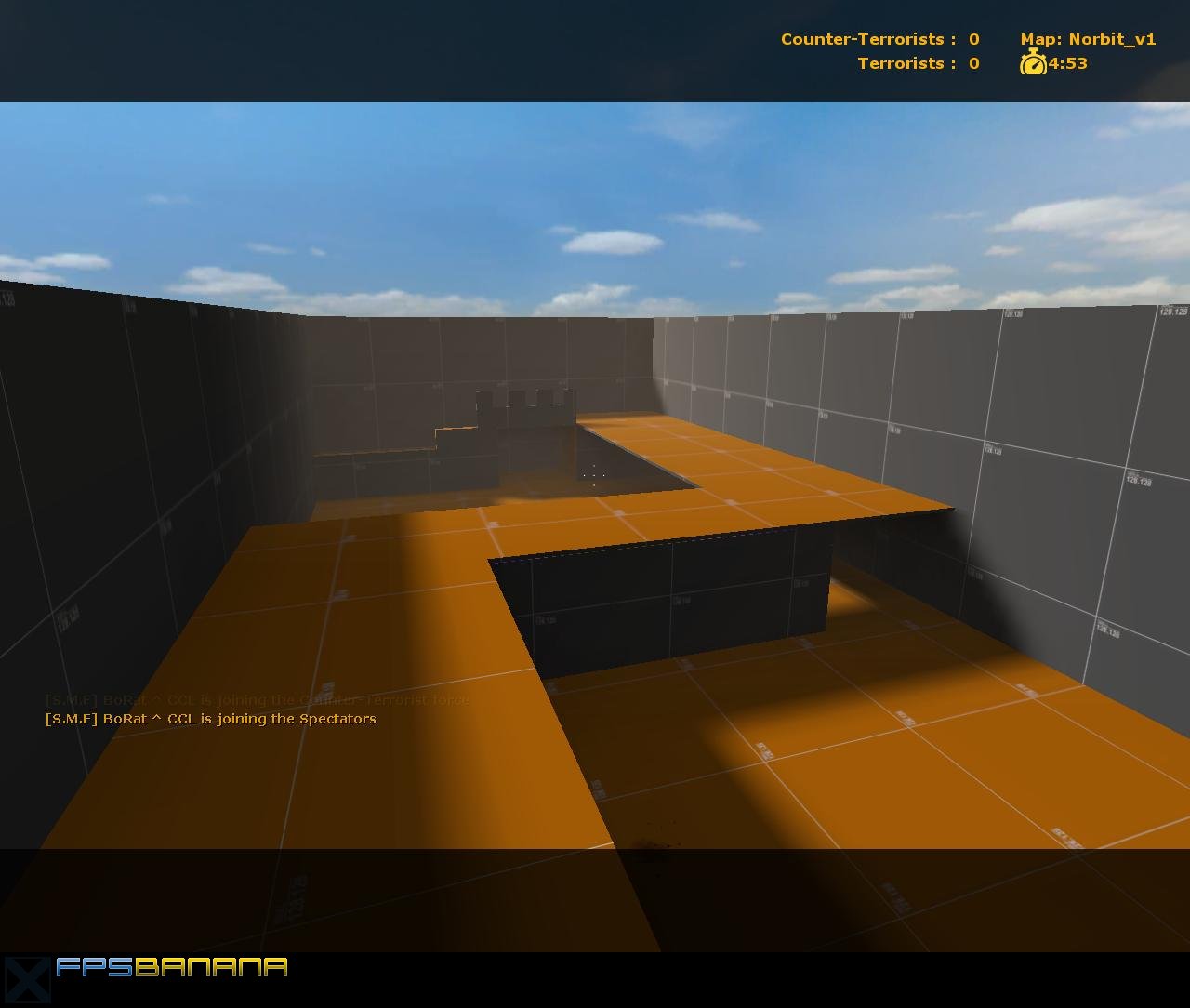This screenshot has width=1190, height=1008.
Task: Click the large white cloud in the sky center
Action: tap(613, 242)
